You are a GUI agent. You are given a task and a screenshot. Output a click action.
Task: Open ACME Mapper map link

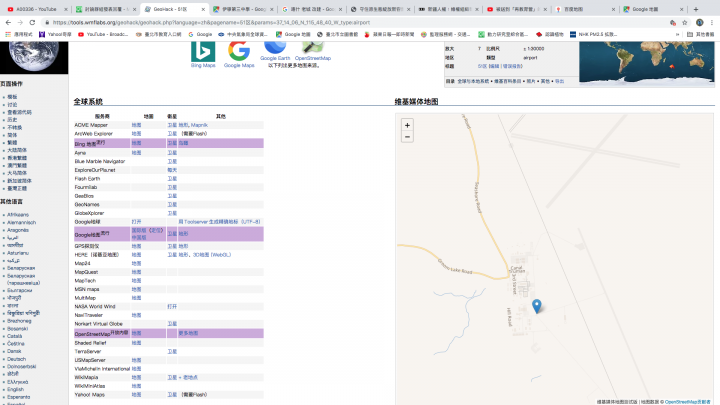tap(136, 125)
